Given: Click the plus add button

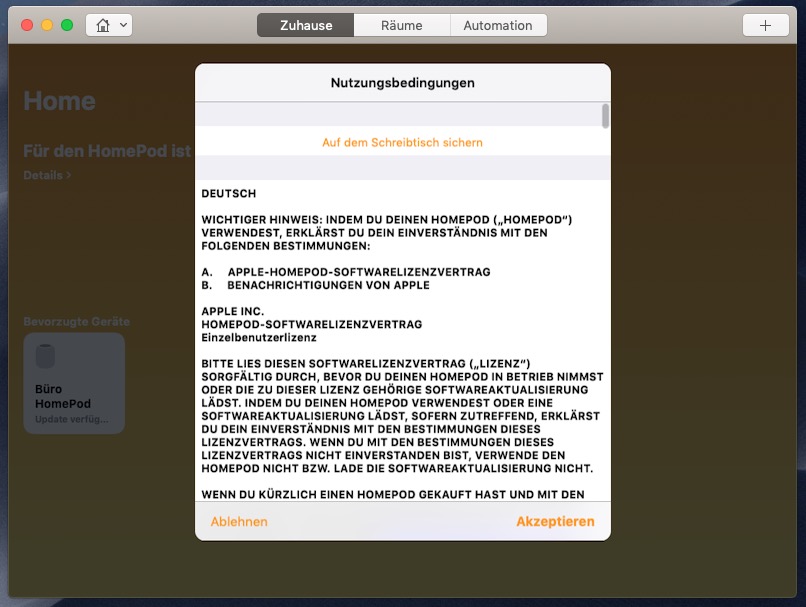Looking at the screenshot, I should [x=765, y=25].
